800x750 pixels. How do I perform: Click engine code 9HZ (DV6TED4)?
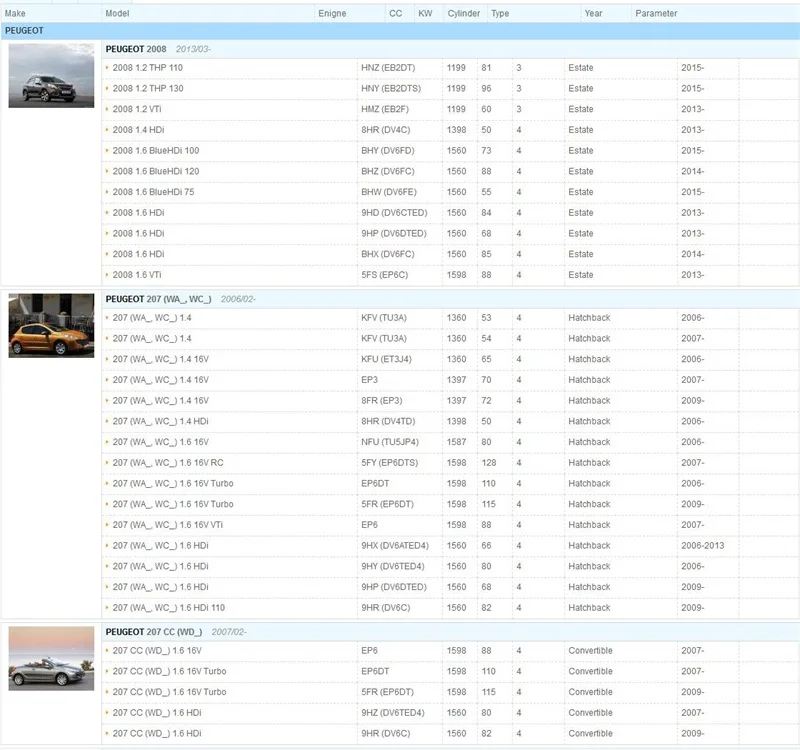392,713
